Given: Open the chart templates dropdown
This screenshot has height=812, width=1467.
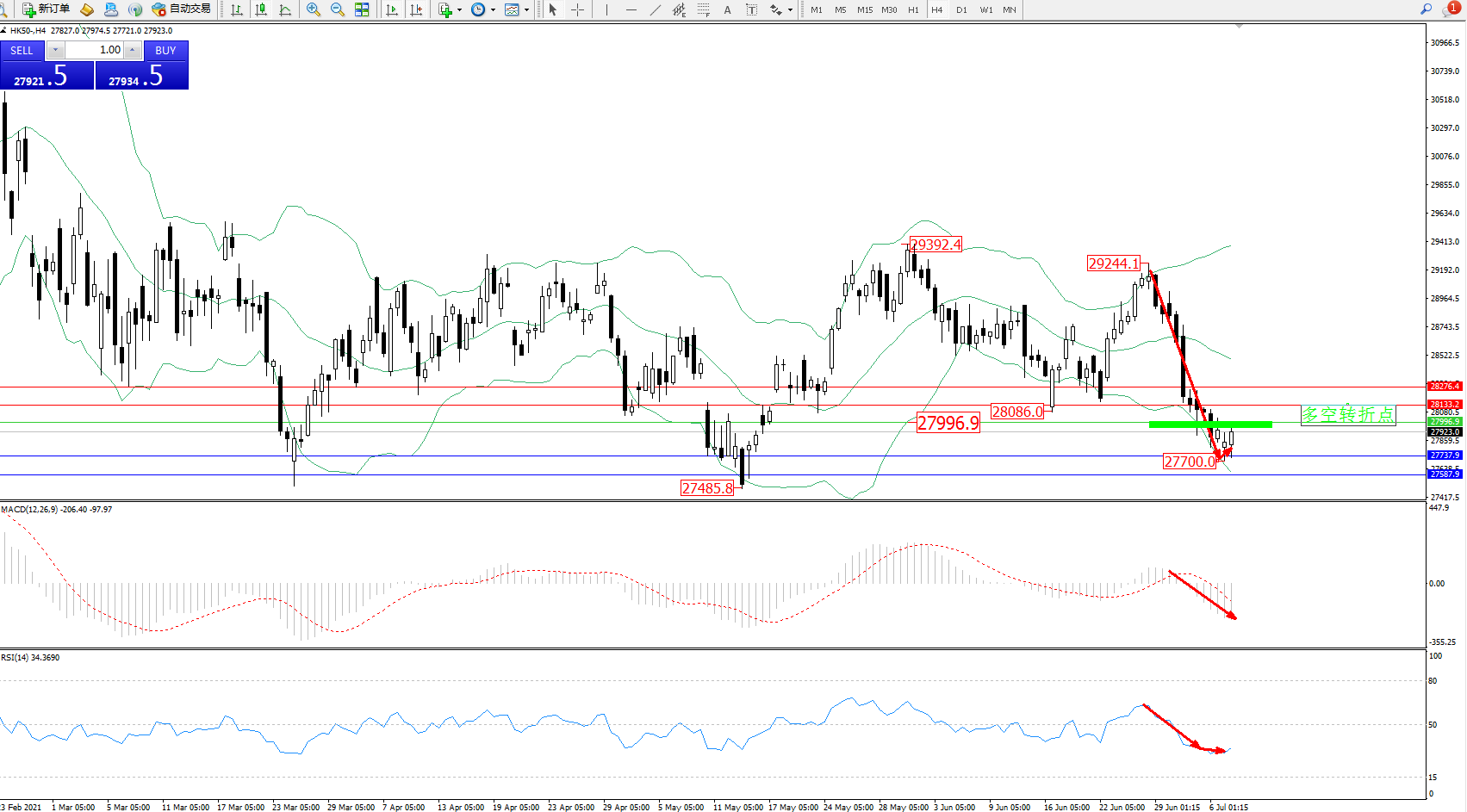Looking at the screenshot, I should point(517,9).
